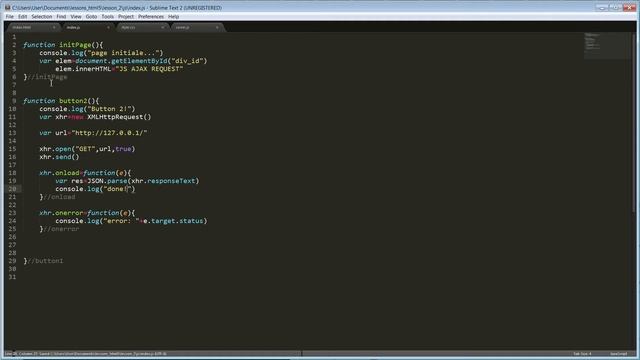Click the JSON.parse(xhr.responseText) line
This screenshot has height=360, width=640.
pyautogui.click(x=127, y=181)
